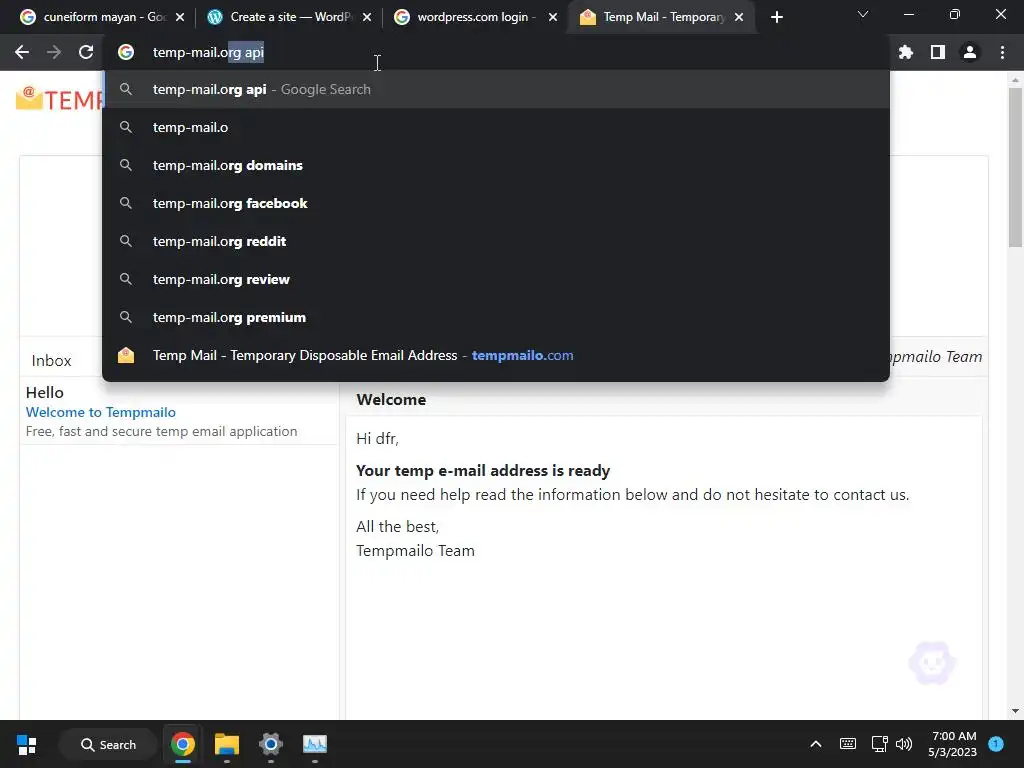Reload the current page
The height and width of the screenshot is (768, 1024).
tap(86, 52)
